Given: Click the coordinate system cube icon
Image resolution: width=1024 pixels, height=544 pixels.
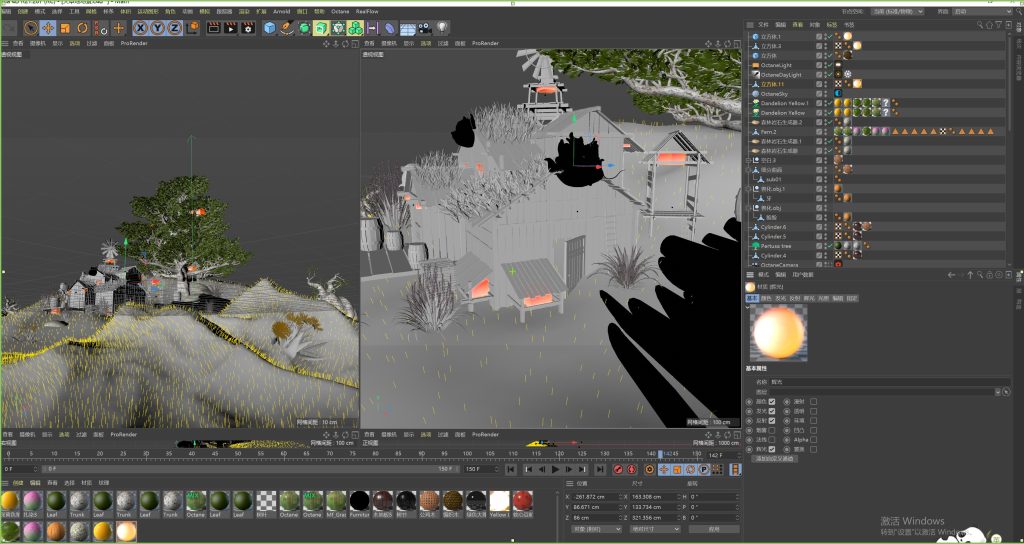Looking at the screenshot, I should [x=192, y=28].
